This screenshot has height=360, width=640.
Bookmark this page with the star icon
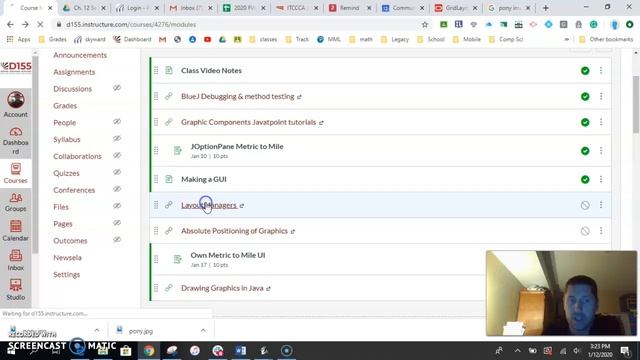coord(425,24)
